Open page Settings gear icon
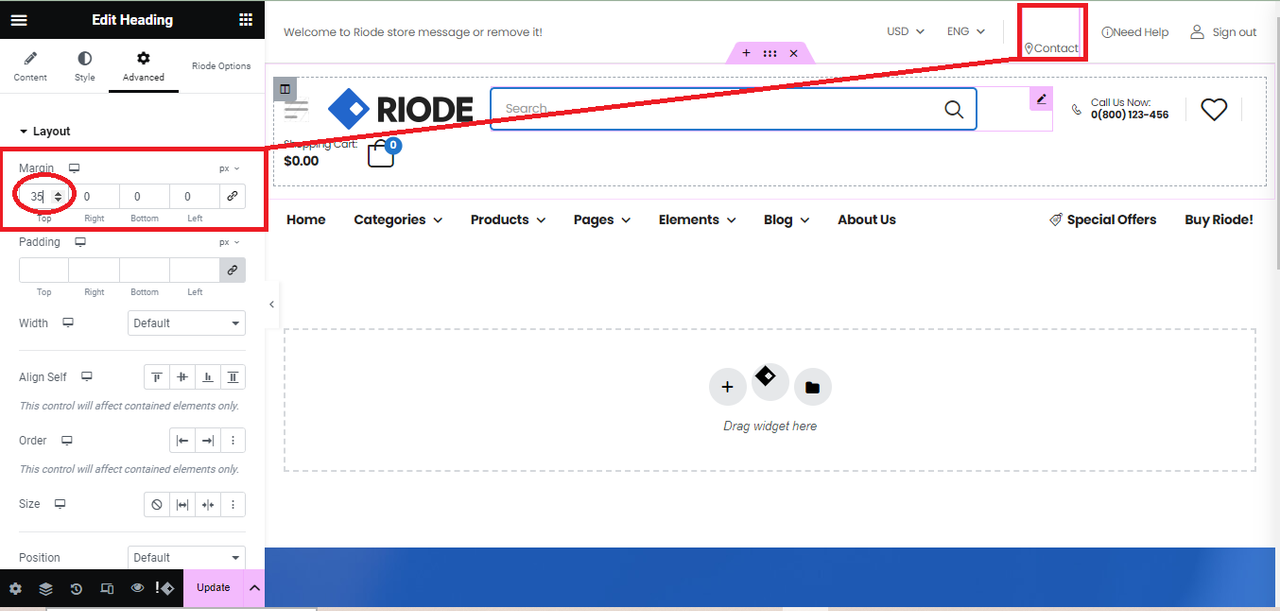Image resolution: width=1280 pixels, height=611 pixels. (x=15, y=588)
